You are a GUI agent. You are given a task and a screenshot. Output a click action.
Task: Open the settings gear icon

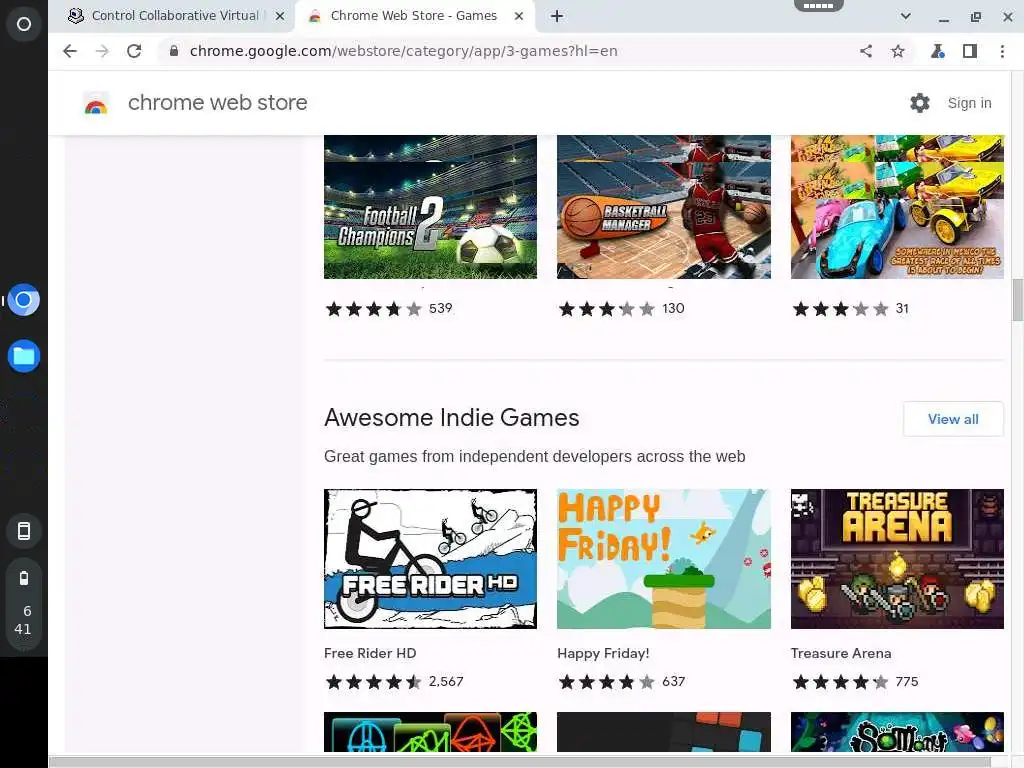click(920, 103)
